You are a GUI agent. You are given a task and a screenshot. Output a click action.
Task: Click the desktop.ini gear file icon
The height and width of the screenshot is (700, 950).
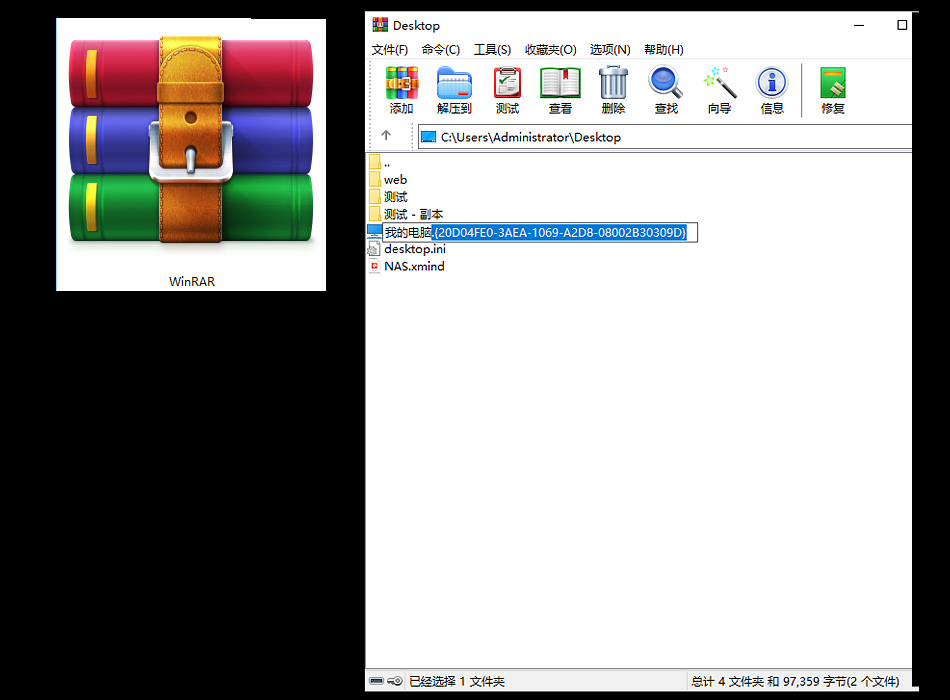click(374, 249)
